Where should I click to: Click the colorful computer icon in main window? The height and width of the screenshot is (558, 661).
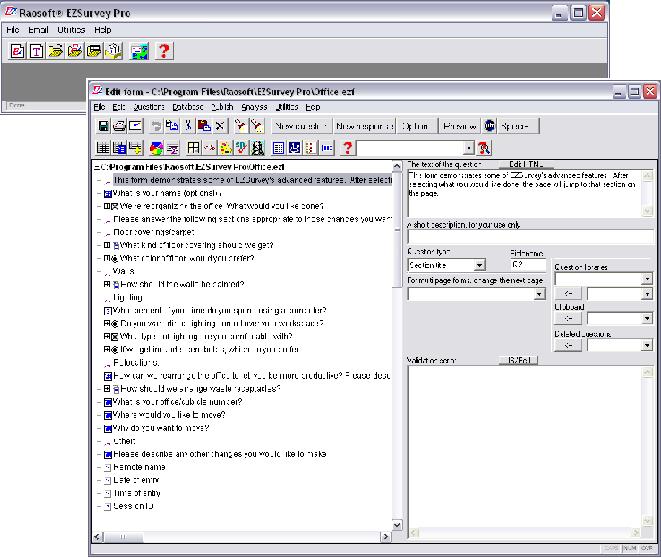coord(139,51)
